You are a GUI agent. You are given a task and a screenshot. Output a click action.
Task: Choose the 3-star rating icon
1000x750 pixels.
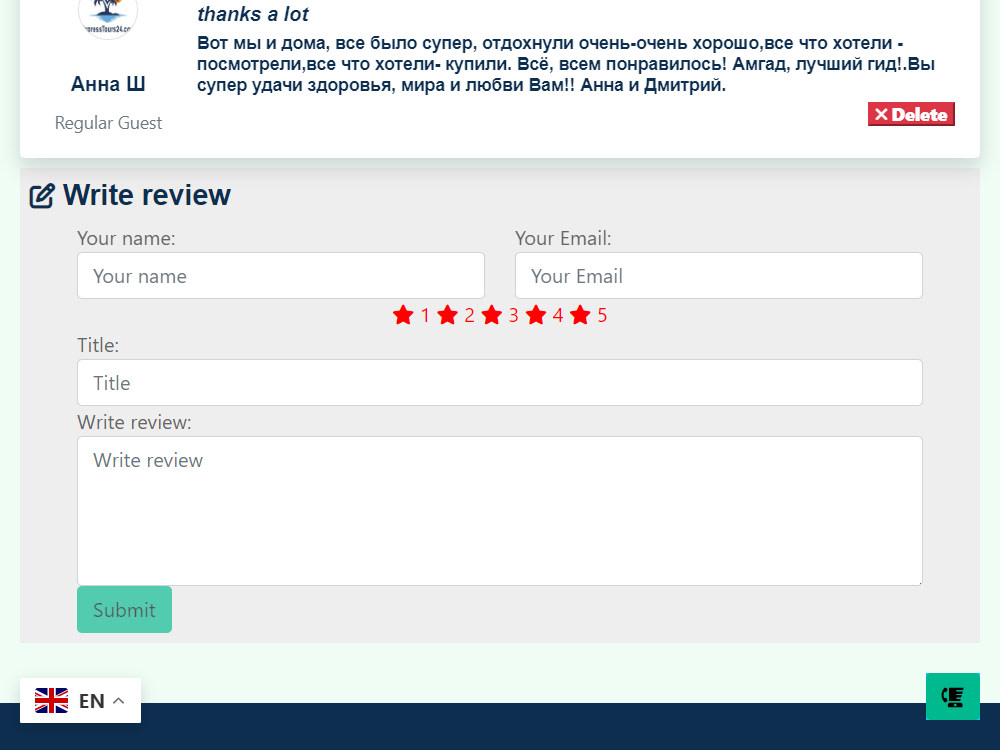click(x=492, y=315)
